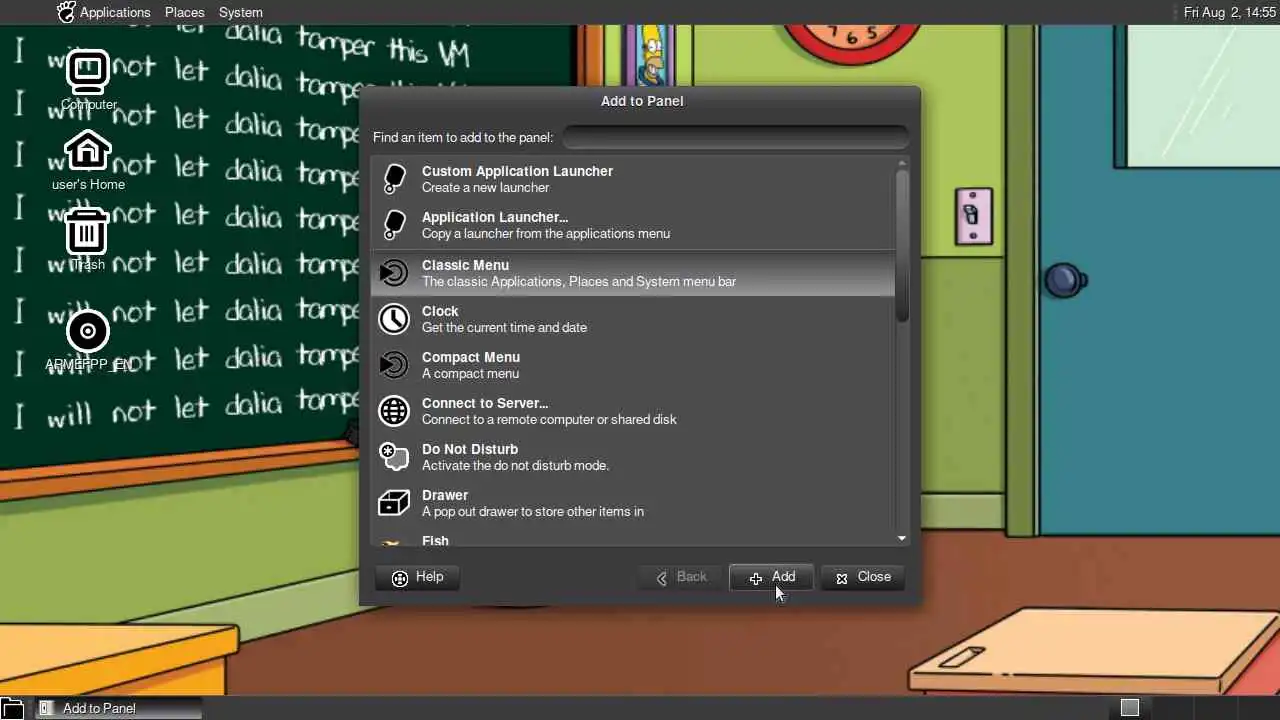Choose the Do Not Disturb icon
The height and width of the screenshot is (720, 1280).
coord(394,456)
